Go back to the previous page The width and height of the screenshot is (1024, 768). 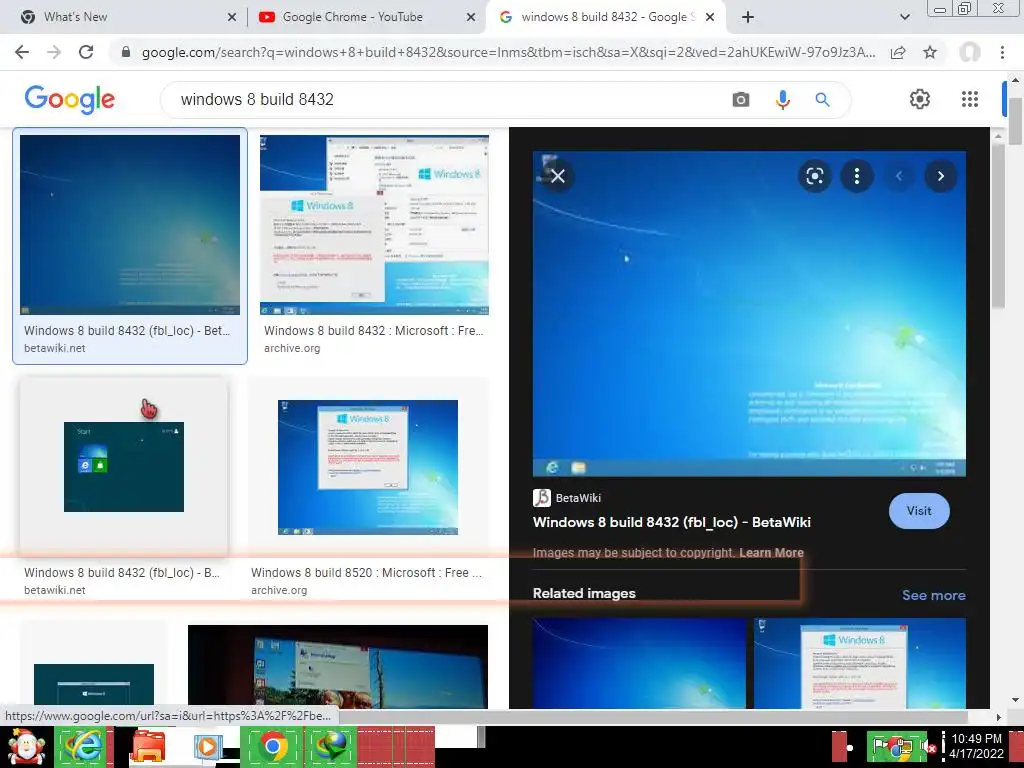(22, 52)
